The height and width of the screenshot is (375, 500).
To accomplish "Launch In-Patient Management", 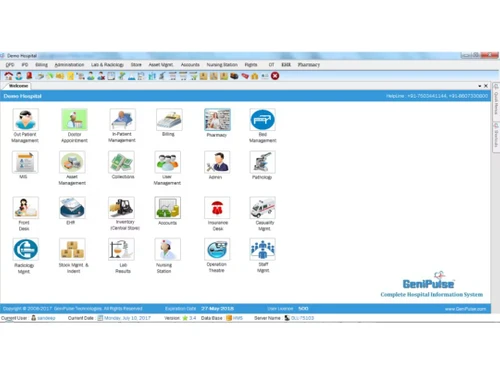I will [x=122, y=119].
